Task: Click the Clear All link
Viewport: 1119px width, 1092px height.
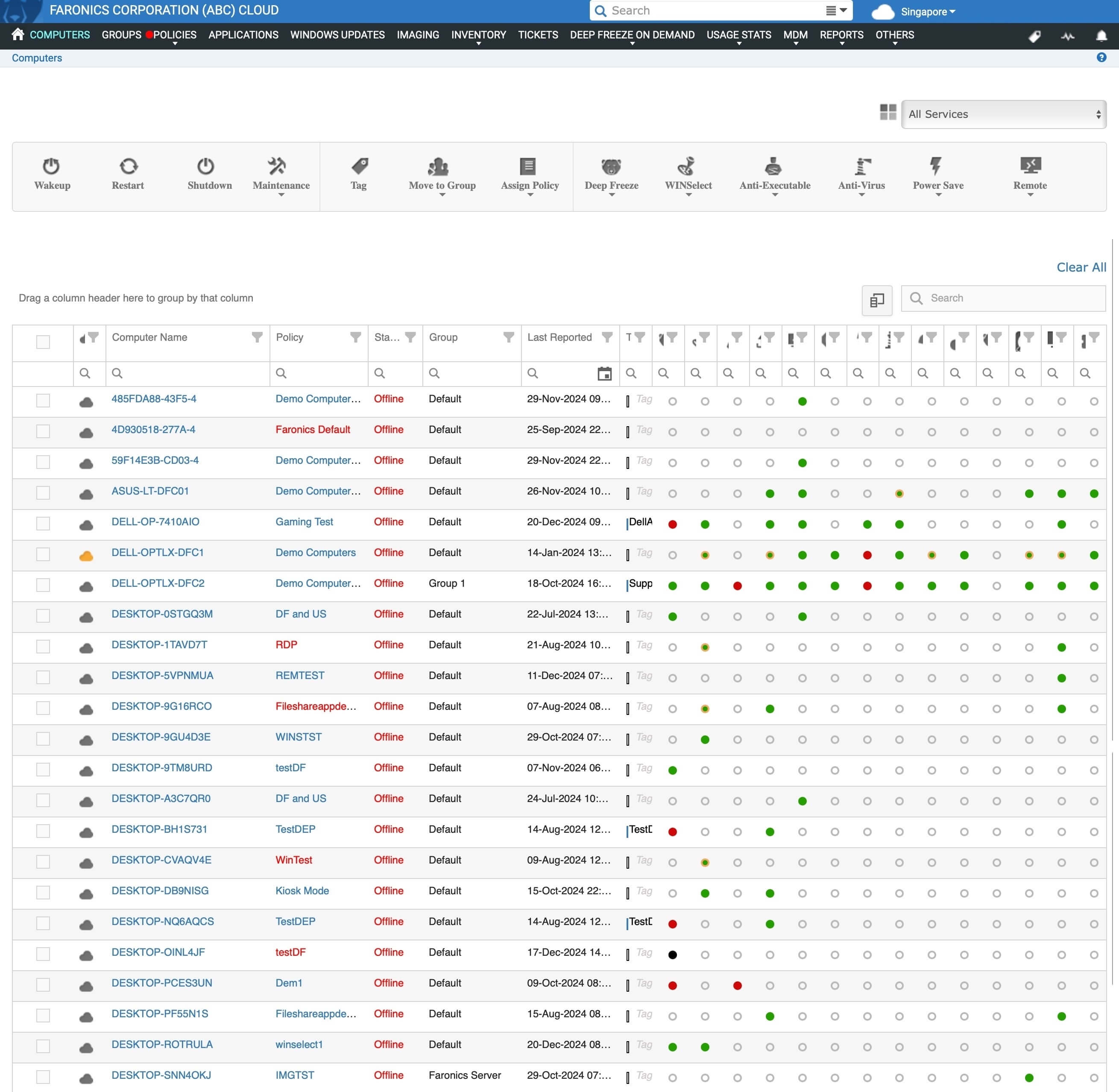Action: click(x=1081, y=267)
